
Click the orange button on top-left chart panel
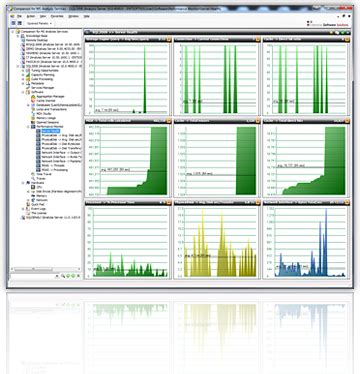click(x=169, y=40)
